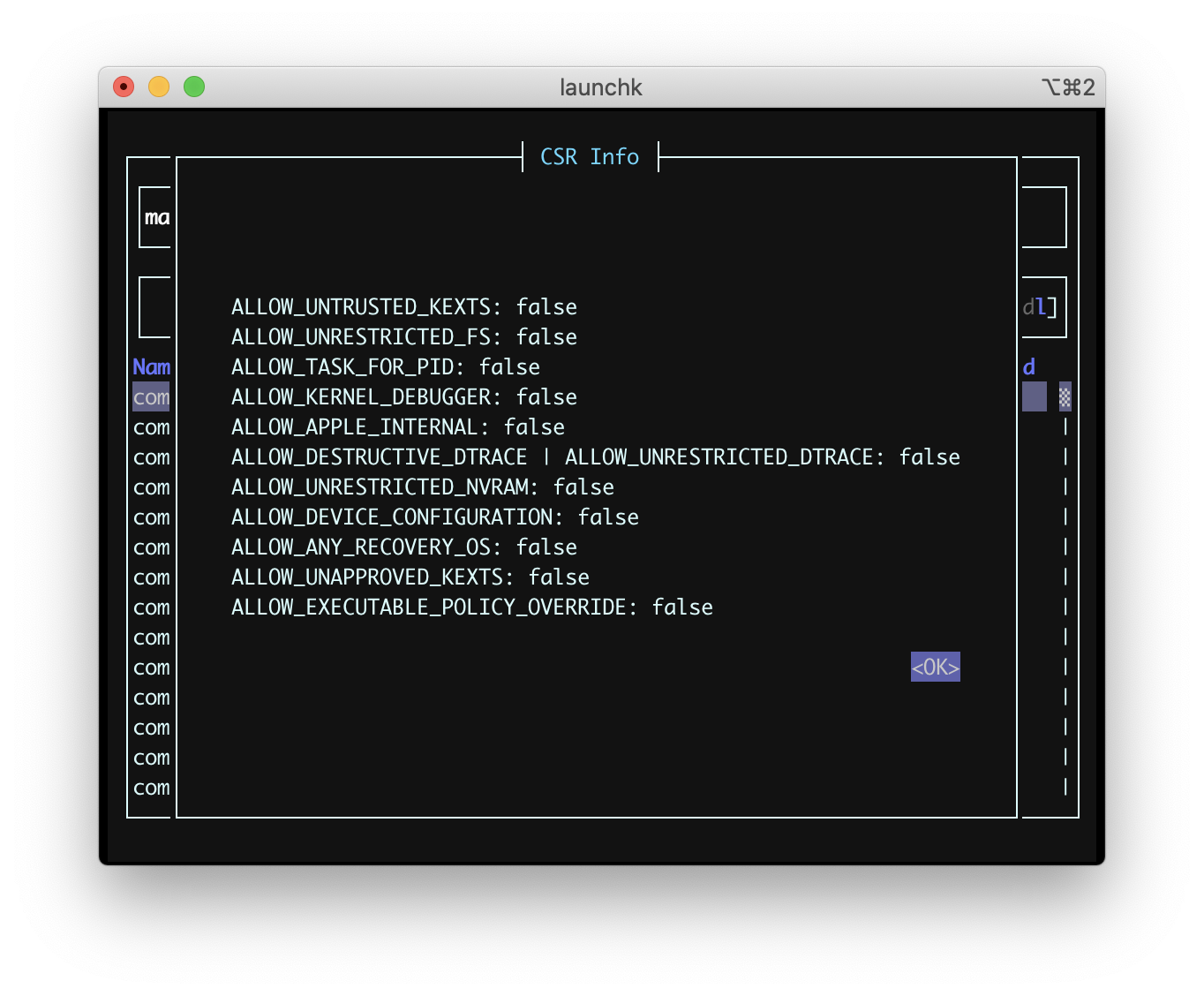The height and width of the screenshot is (996, 1204).
Task: Maximize the launchk window with green button
Action: pos(194,87)
